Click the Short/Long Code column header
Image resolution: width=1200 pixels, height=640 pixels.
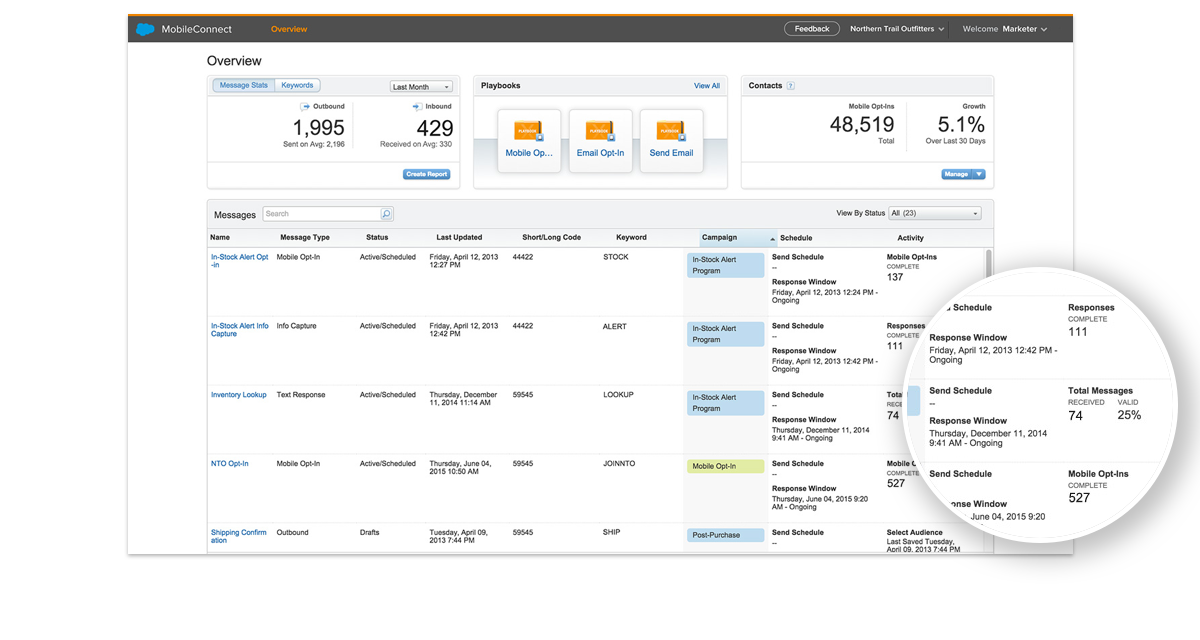click(551, 238)
